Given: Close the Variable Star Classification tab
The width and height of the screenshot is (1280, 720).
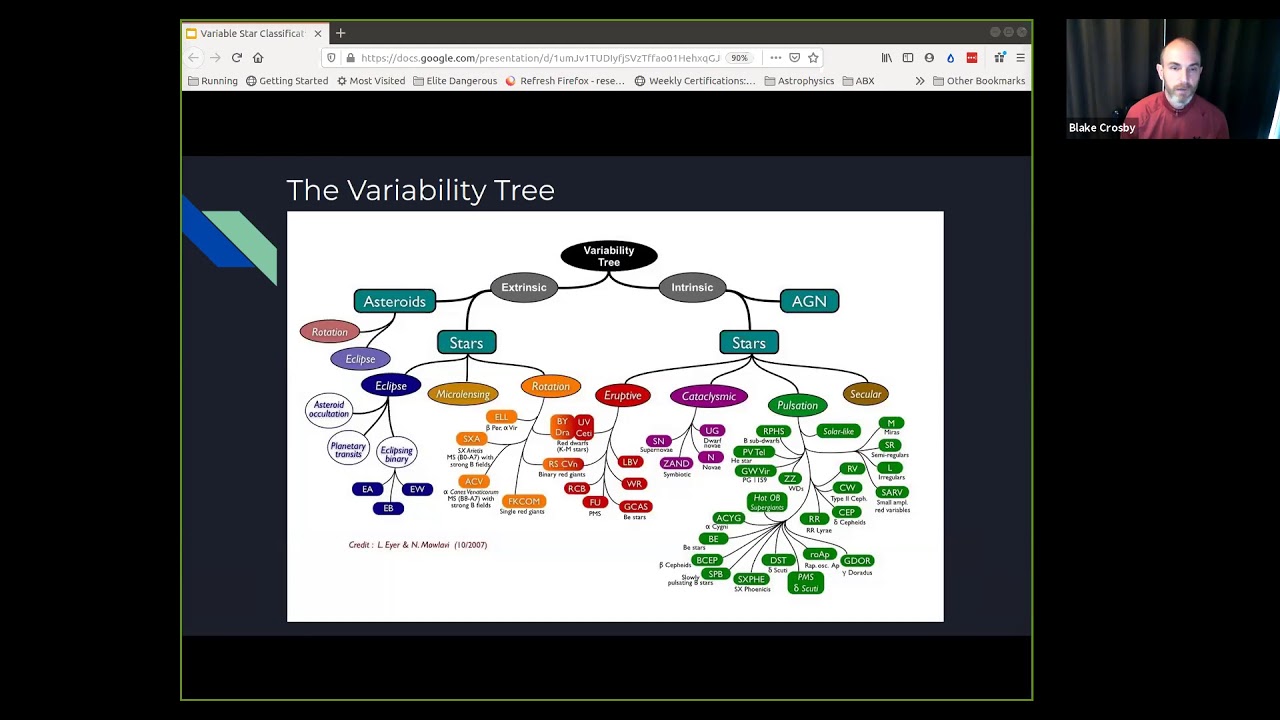Looking at the screenshot, I should coord(318,33).
